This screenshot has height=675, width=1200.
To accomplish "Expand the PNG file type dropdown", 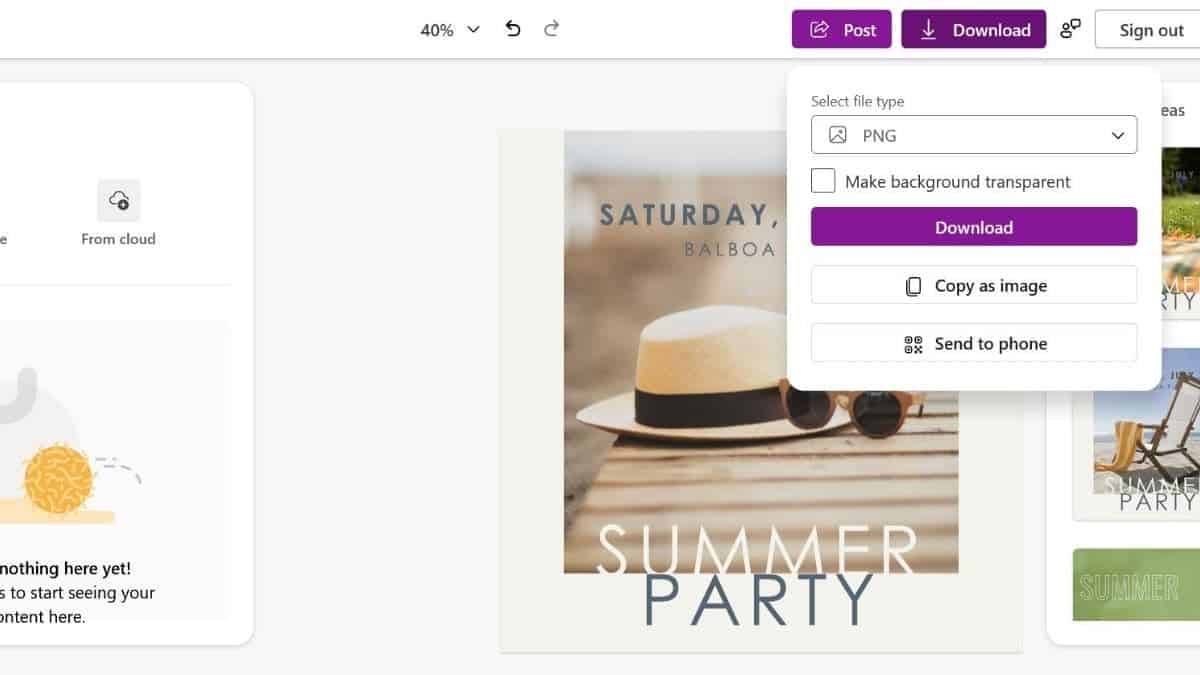I will click(973, 135).
